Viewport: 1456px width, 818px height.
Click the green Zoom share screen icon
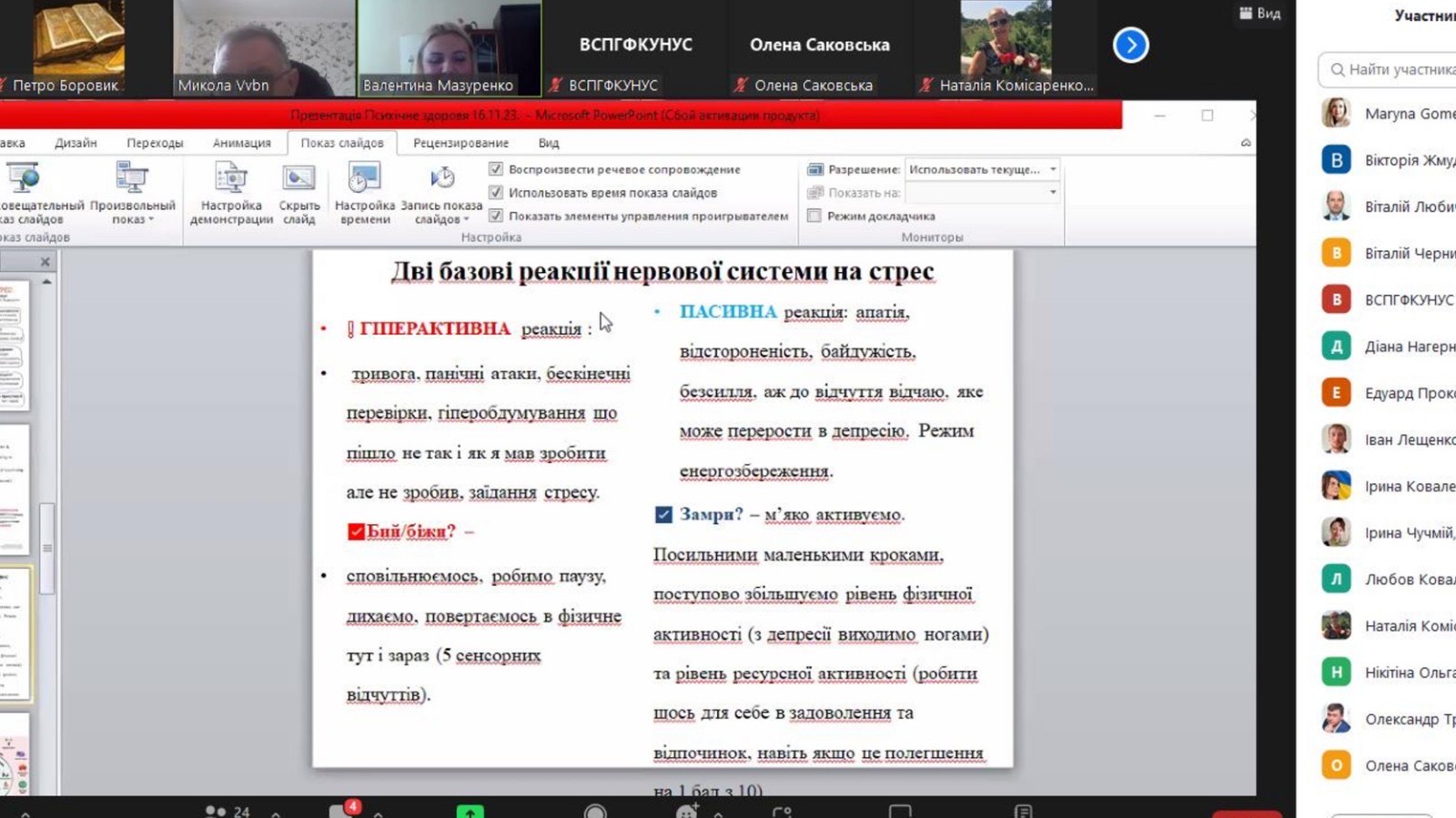(x=470, y=812)
